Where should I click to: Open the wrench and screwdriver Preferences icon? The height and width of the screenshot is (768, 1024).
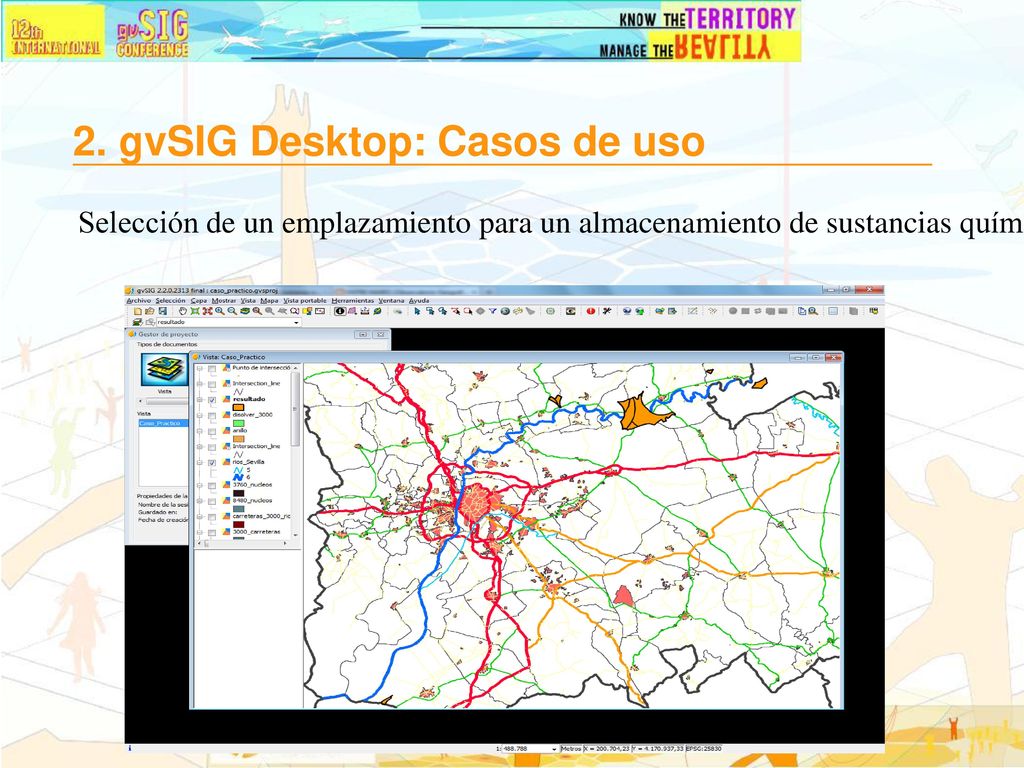(607, 312)
